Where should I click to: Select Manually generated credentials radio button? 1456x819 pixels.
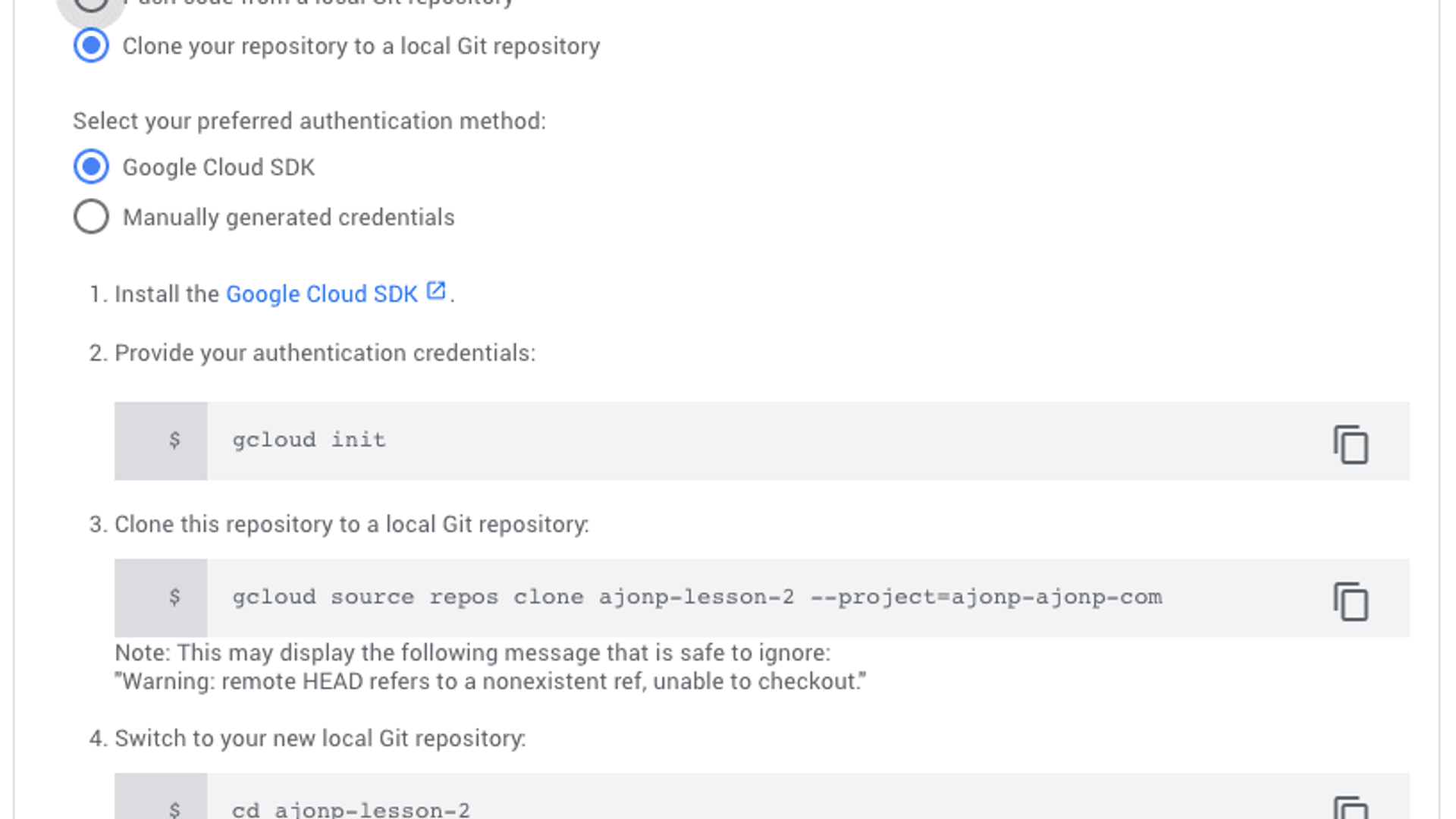(x=91, y=217)
